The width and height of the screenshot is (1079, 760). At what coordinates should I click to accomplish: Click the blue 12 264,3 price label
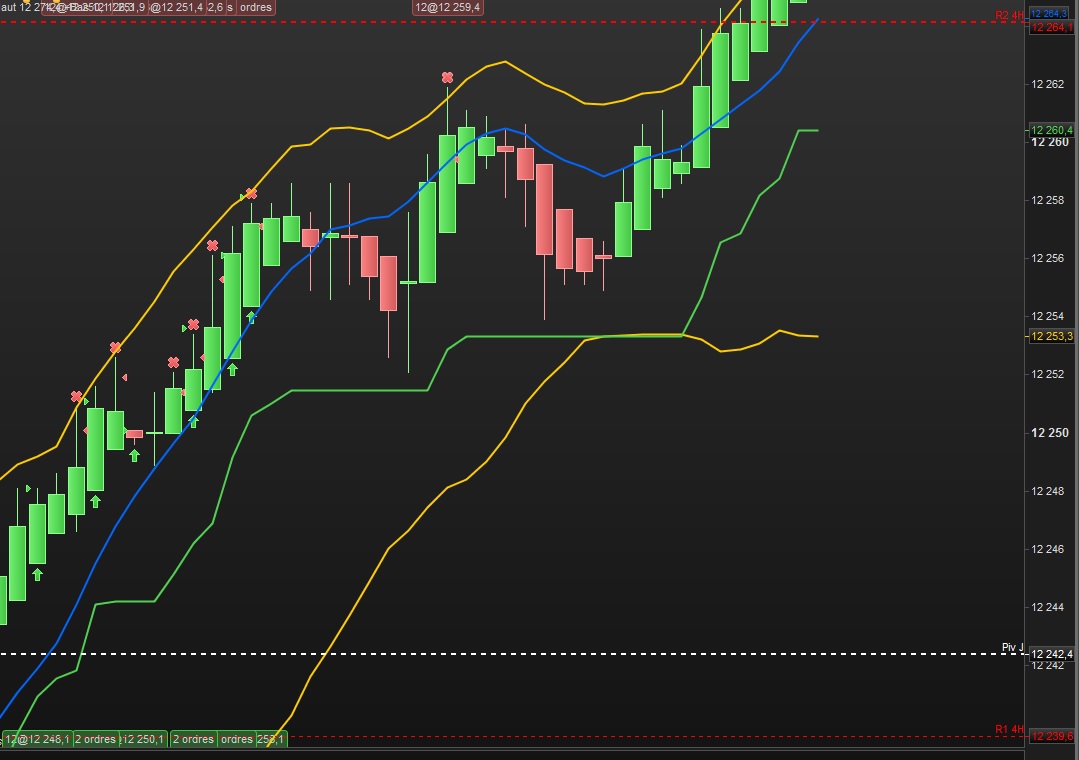pos(1049,14)
